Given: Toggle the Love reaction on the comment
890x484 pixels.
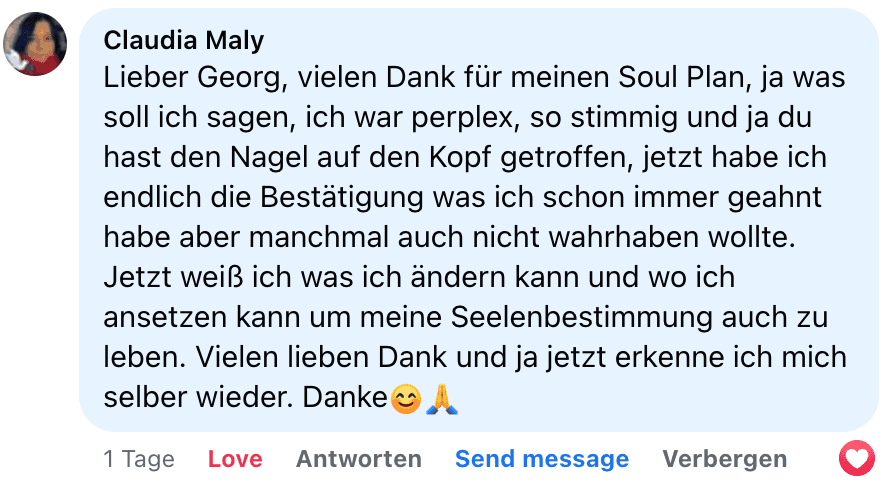Looking at the screenshot, I should (x=235, y=459).
